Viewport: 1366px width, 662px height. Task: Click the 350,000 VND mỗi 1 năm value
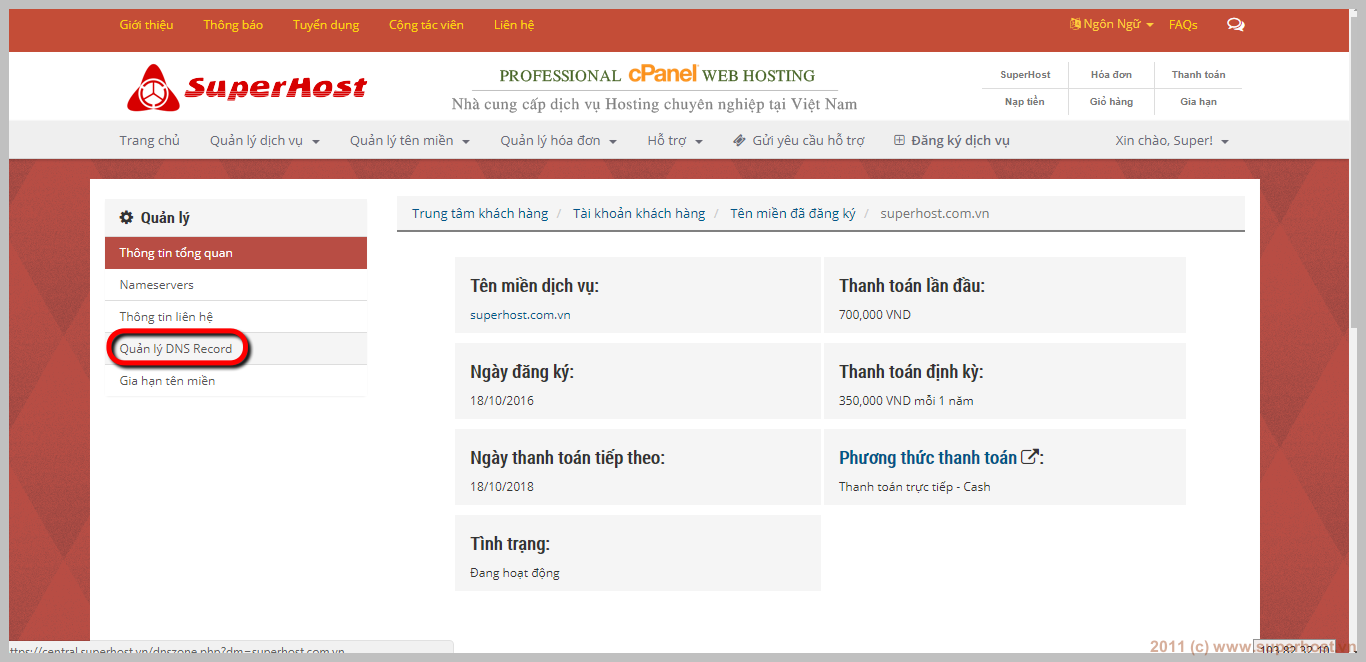point(906,401)
